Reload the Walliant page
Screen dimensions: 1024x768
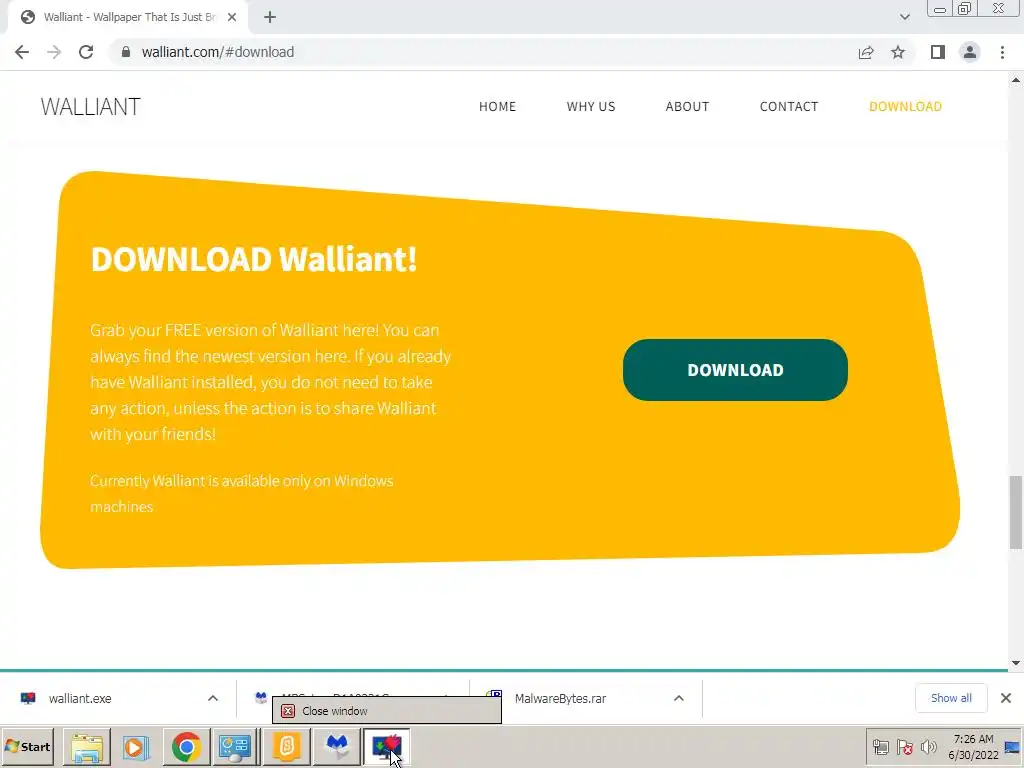[86, 52]
